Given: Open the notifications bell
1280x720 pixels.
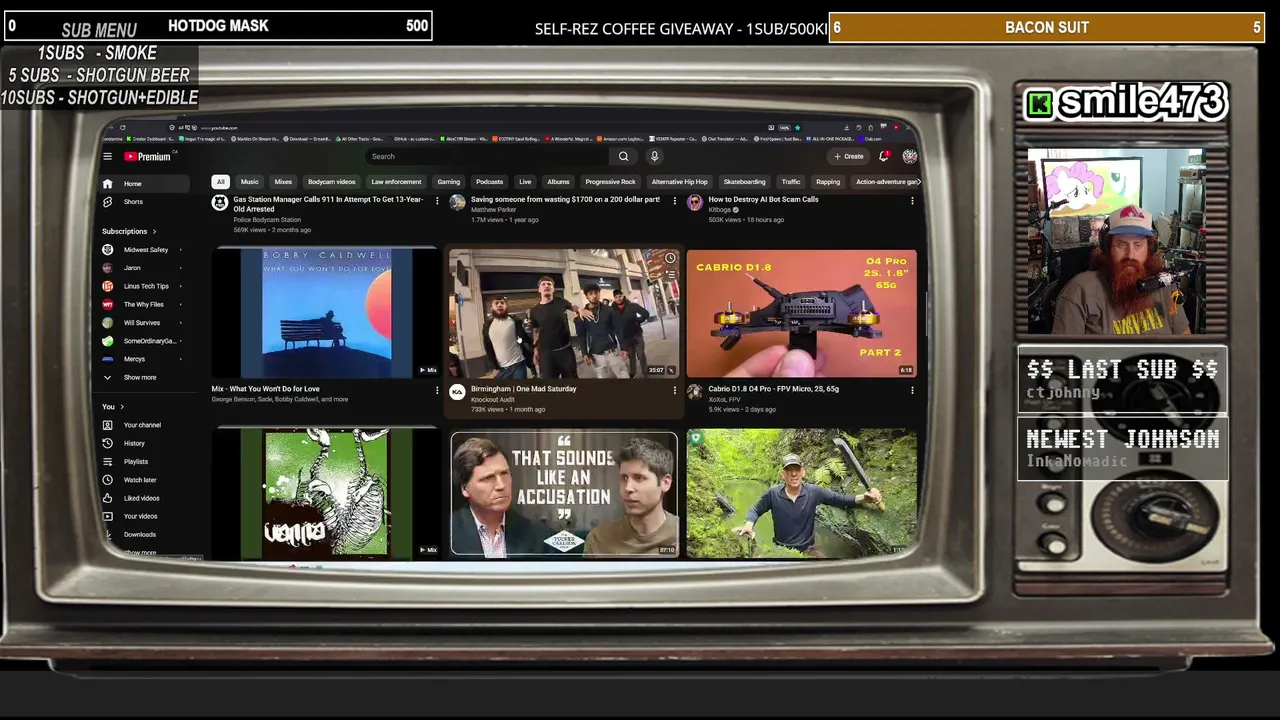Looking at the screenshot, I should pyautogui.click(x=884, y=156).
